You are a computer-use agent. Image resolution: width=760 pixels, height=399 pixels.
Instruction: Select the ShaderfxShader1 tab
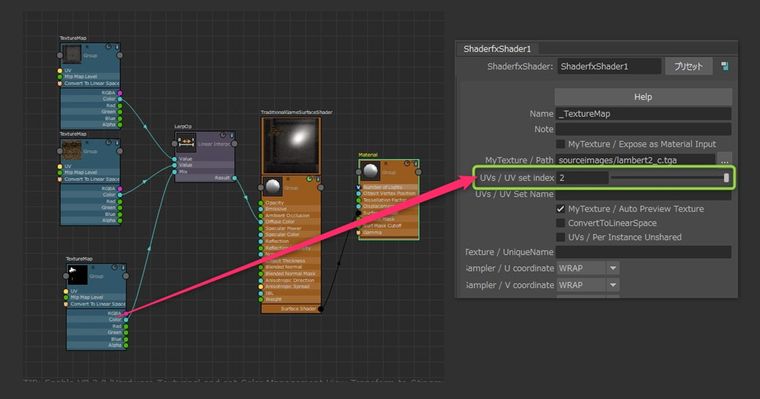click(x=497, y=49)
